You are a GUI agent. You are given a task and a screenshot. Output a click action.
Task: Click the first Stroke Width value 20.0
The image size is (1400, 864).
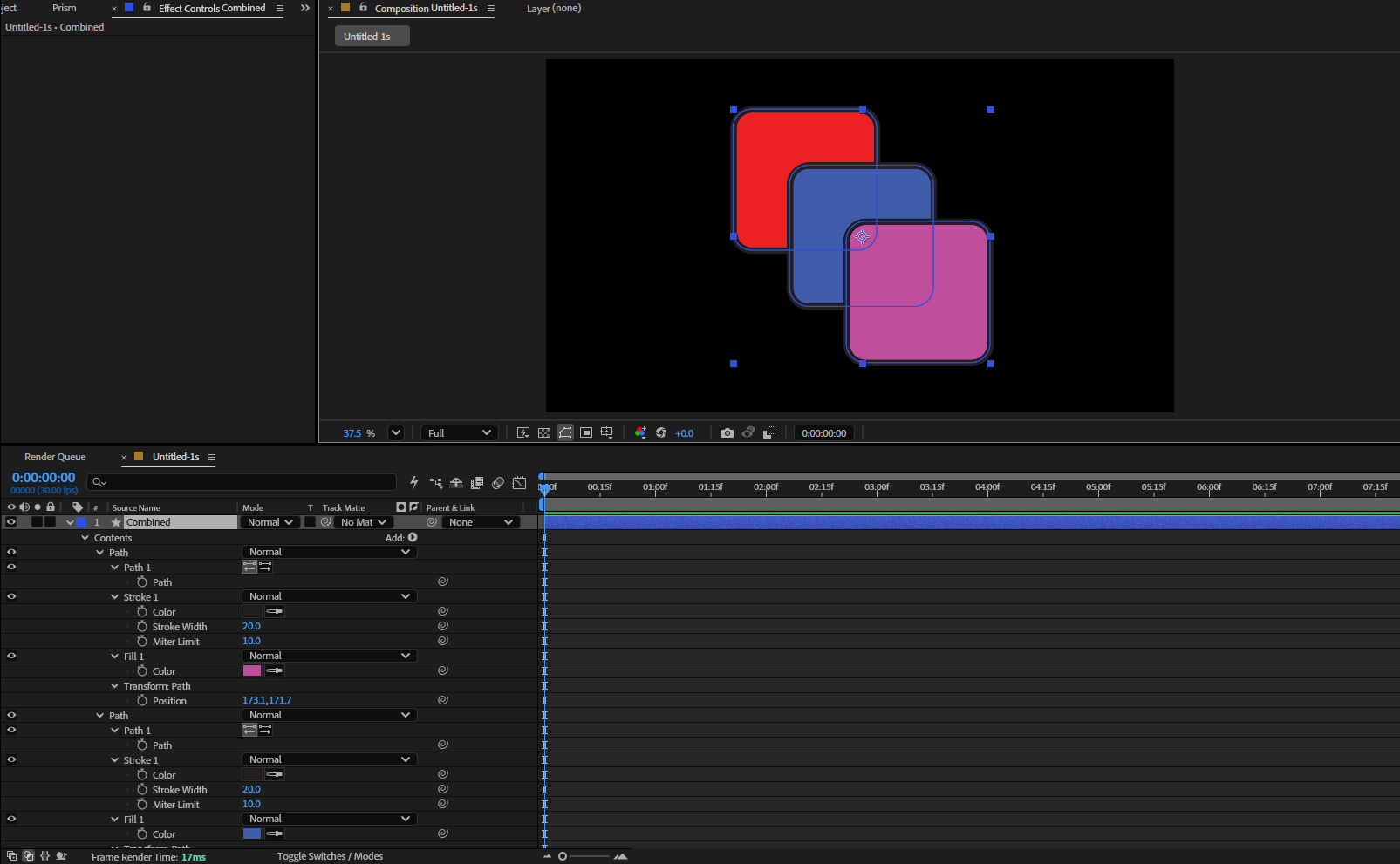(x=251, y=626)
